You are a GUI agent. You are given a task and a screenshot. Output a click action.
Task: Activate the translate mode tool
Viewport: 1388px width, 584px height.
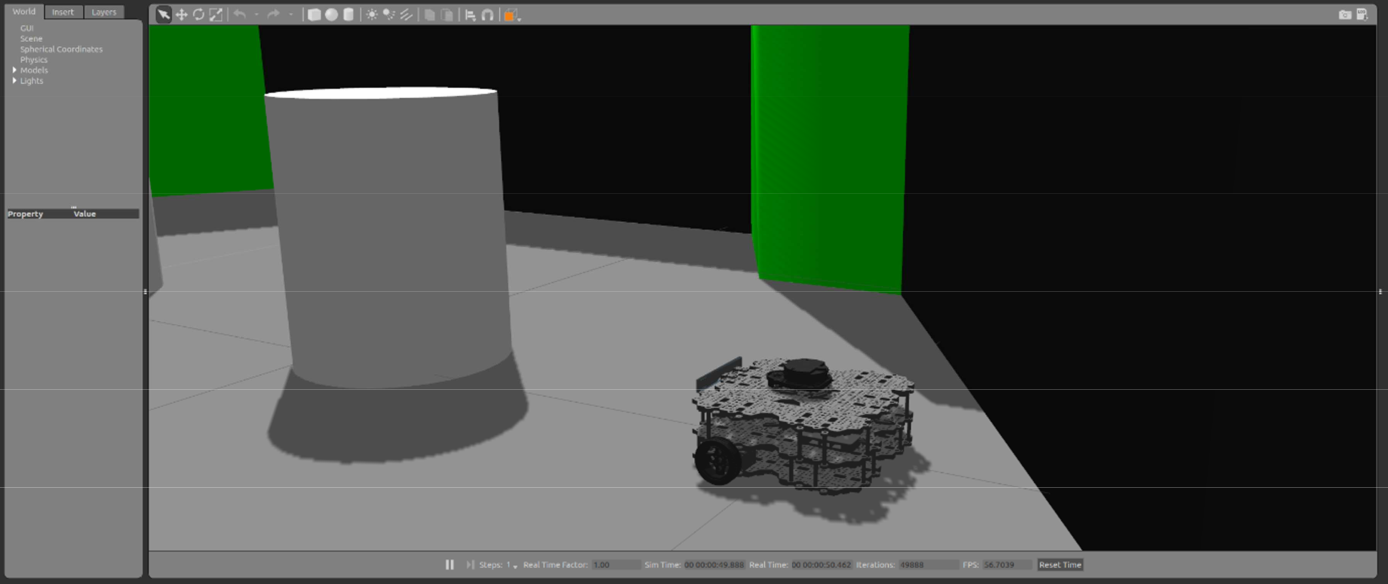pos(181,15)
